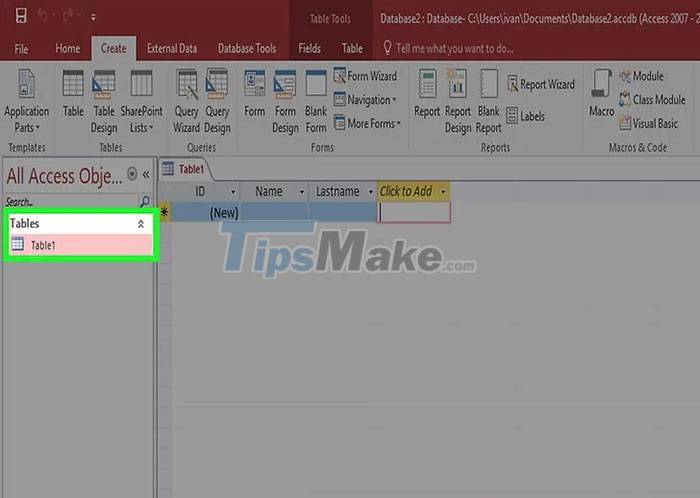Select the Create ribbon tab
700x498 pixels.
[x=113, y=48]
